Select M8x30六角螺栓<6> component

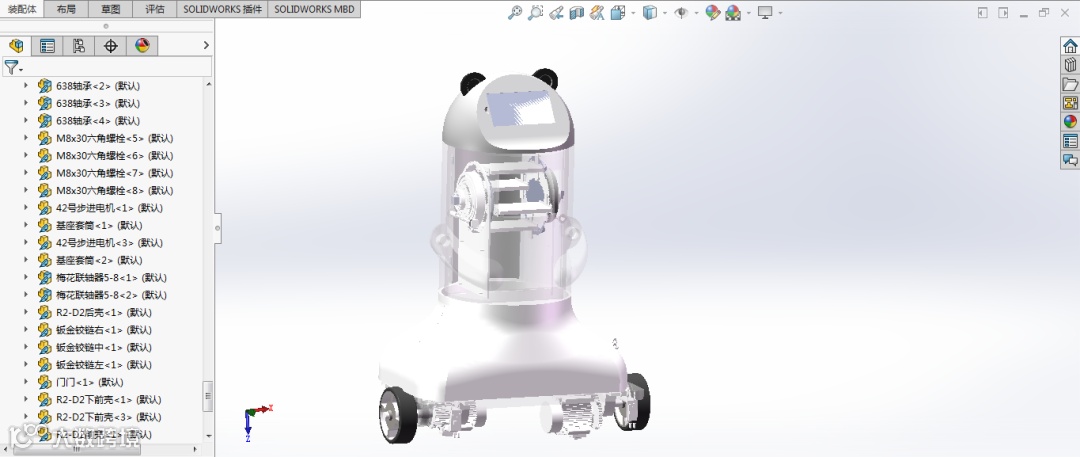(114, 155)
